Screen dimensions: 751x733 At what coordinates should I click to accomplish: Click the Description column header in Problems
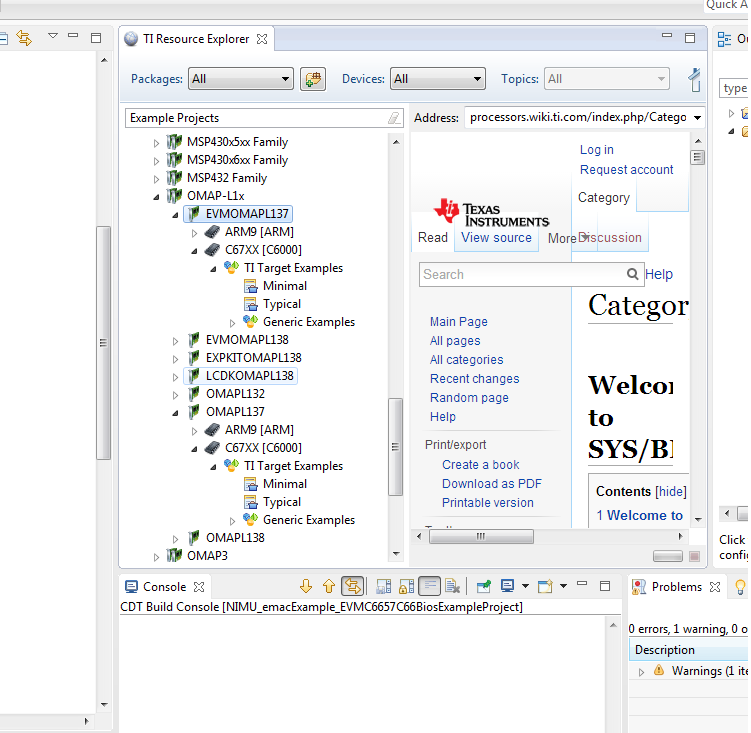point(689,650)
